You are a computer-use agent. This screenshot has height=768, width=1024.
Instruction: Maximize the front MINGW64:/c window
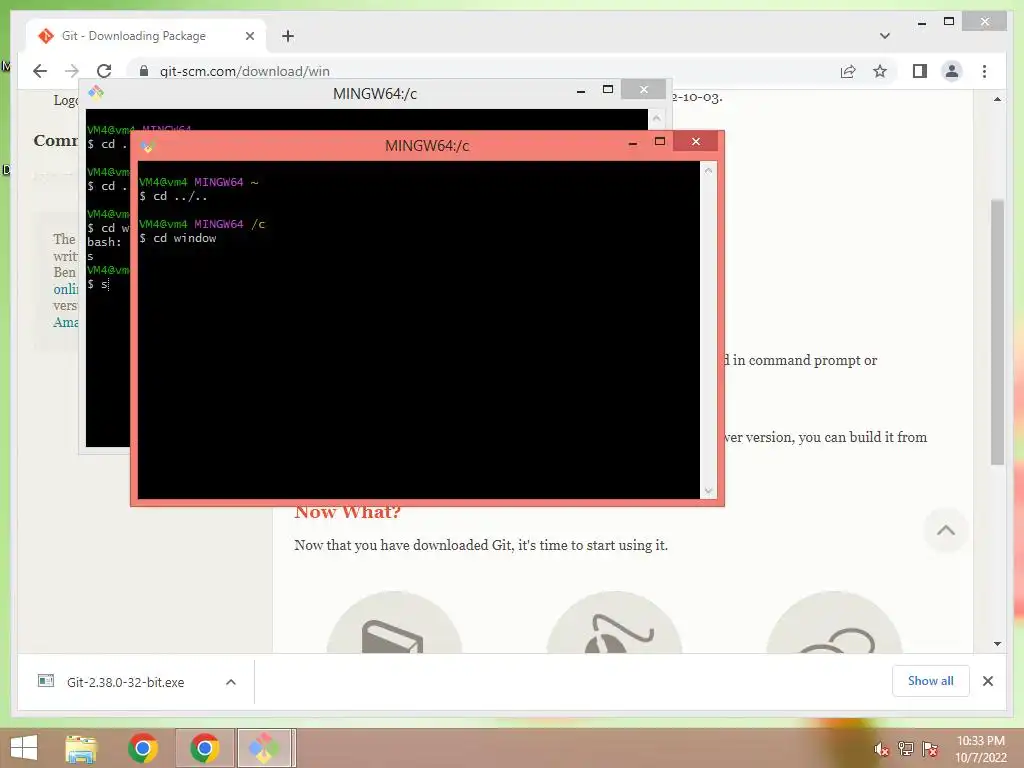pyautogui.click(x=660, y=142)
